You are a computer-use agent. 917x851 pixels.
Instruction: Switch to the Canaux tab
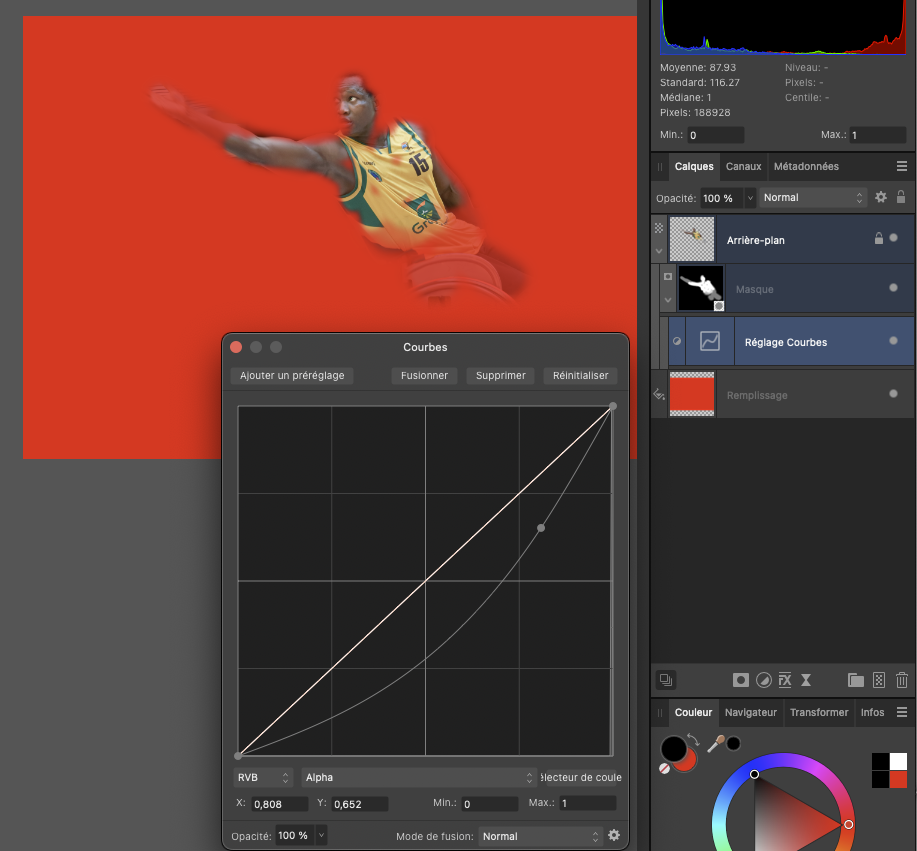tap(743, 166)
